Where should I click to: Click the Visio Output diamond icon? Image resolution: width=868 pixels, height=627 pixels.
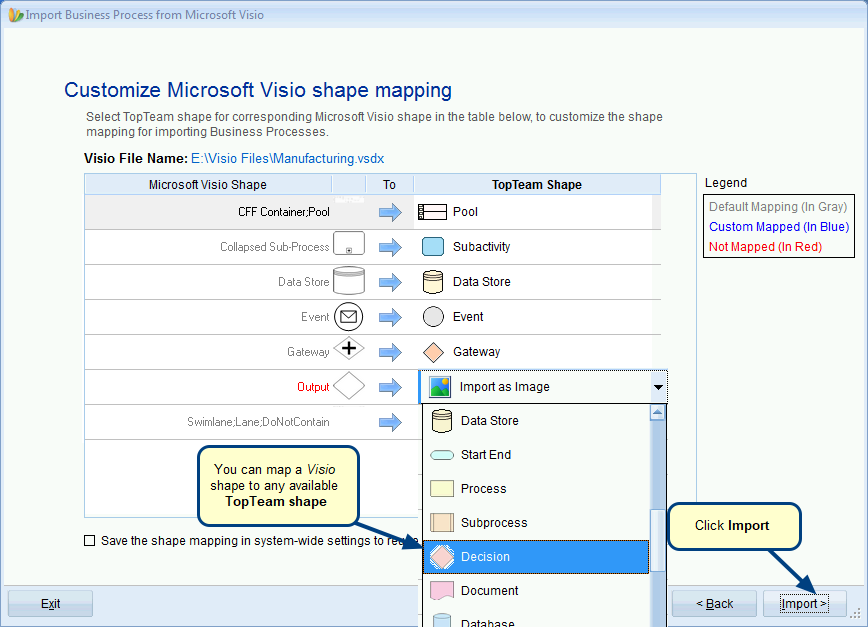349,386
